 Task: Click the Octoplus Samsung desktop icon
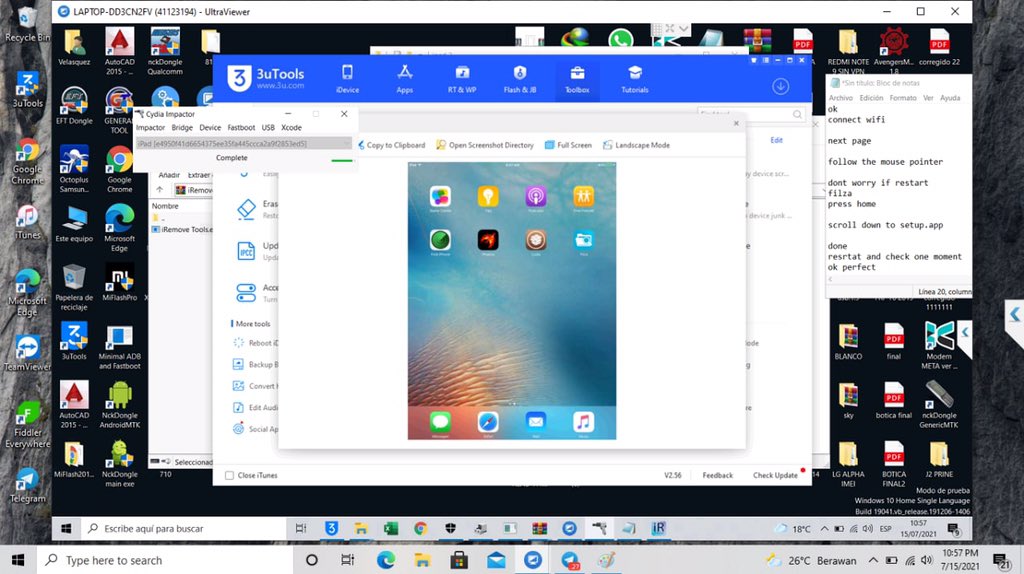pos(74,168)
